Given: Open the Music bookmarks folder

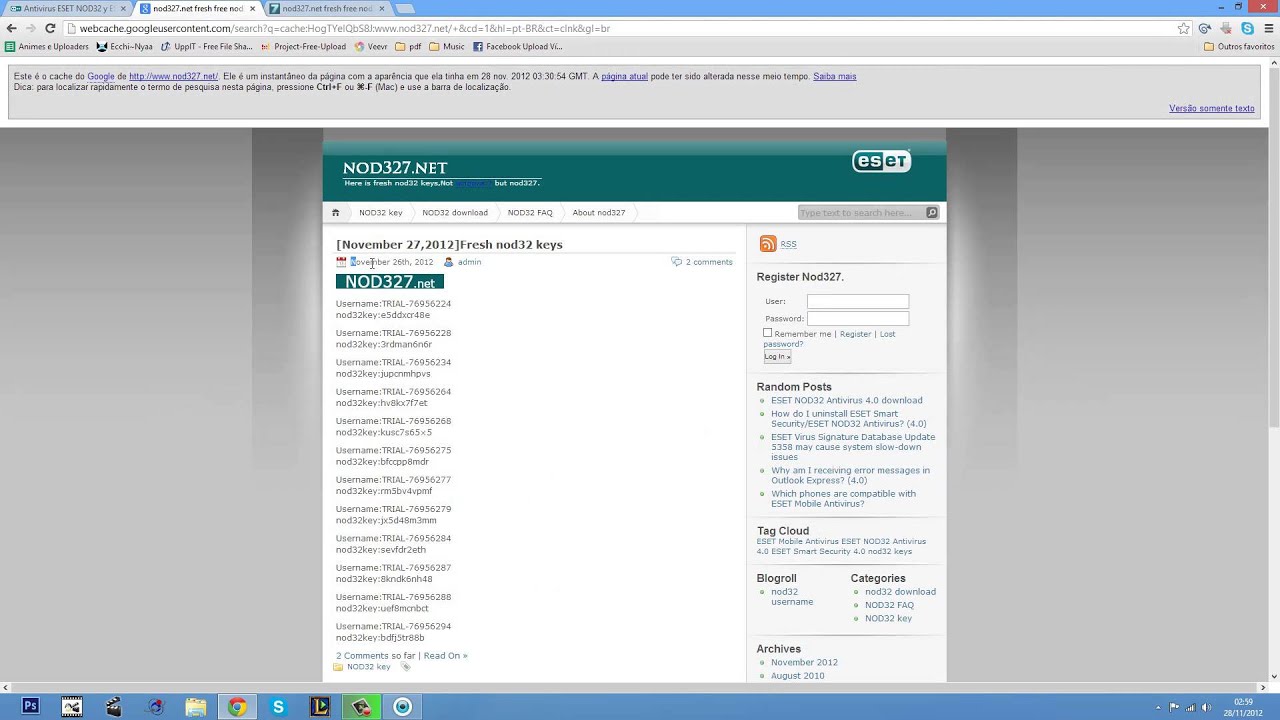Looking at the screenshot, I should (447, 46).
